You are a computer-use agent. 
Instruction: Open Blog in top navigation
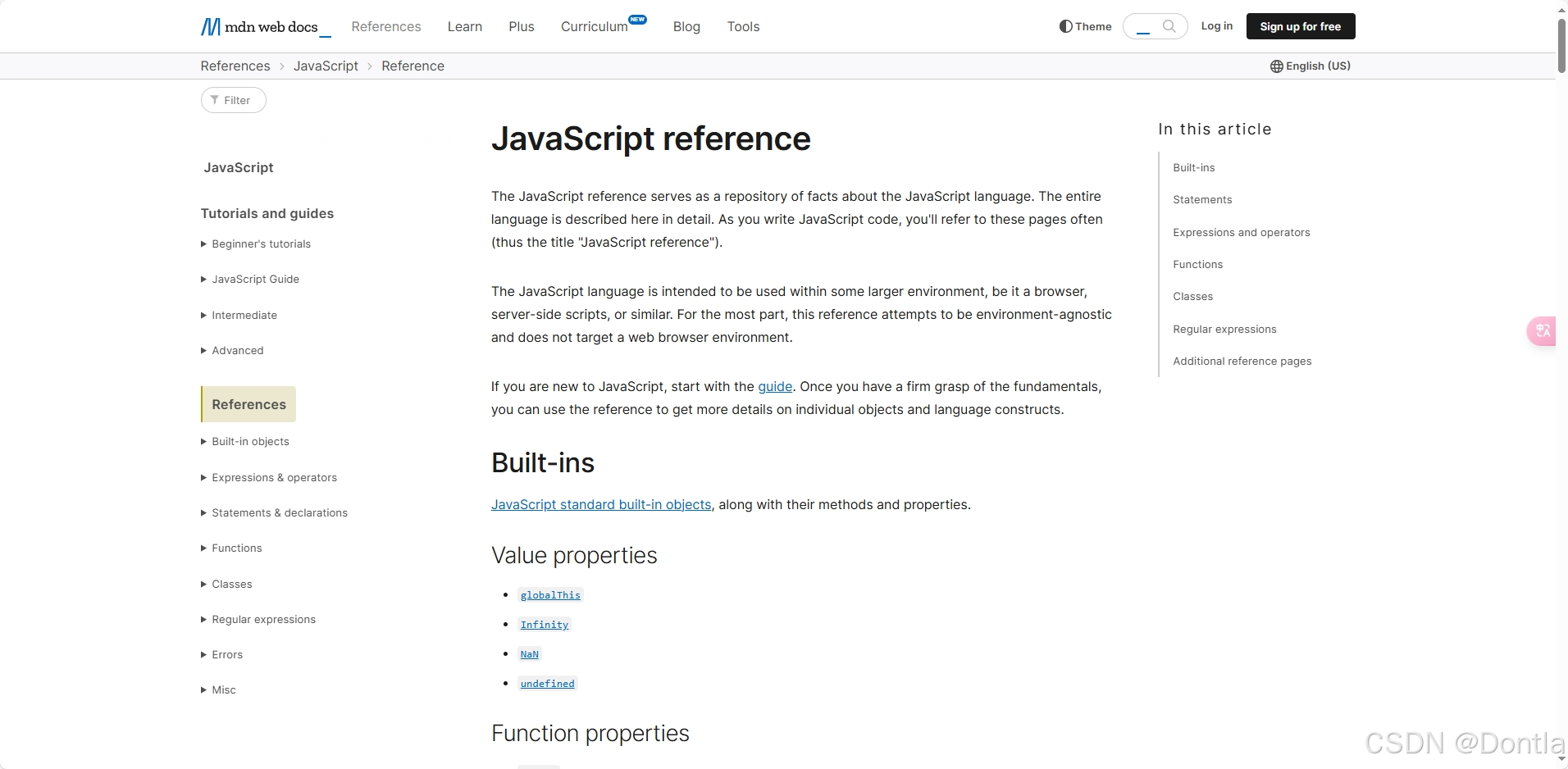click(686, 27)
